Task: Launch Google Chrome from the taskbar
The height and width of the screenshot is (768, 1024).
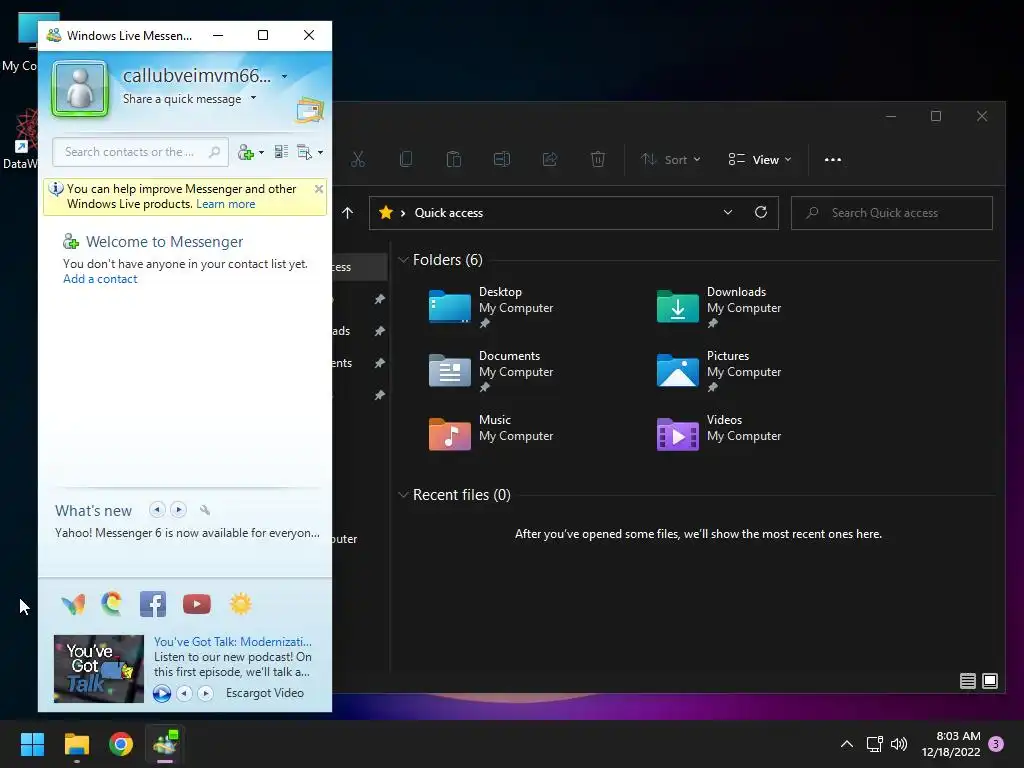Action: (x=121, y=744)
